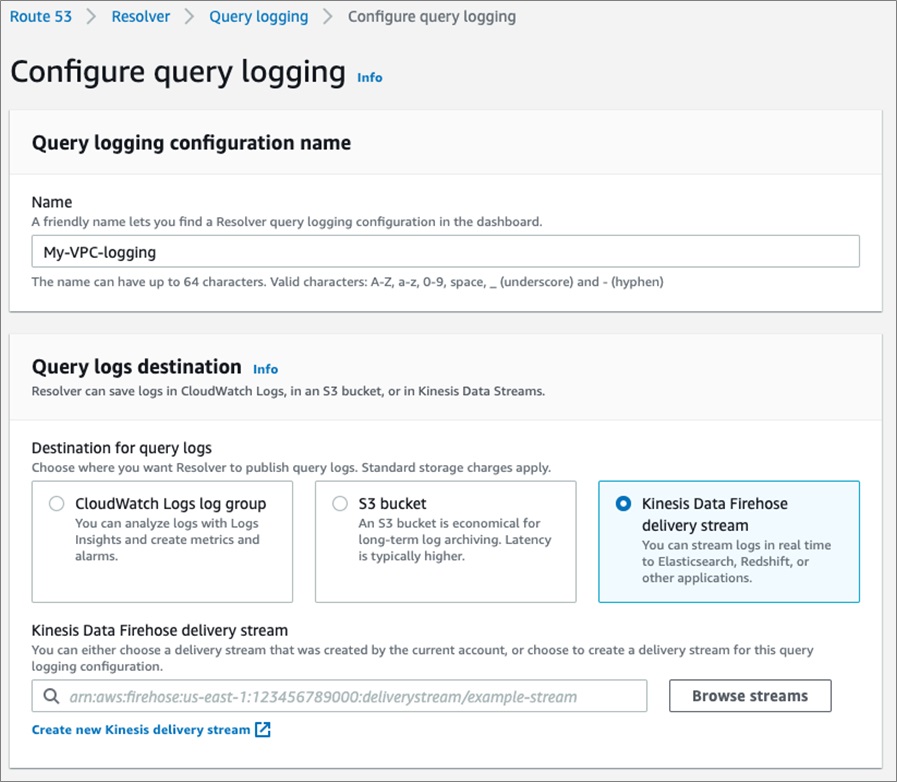
Task: Click the chevron after Query logging breadcrumb
Action: point(327,17)
